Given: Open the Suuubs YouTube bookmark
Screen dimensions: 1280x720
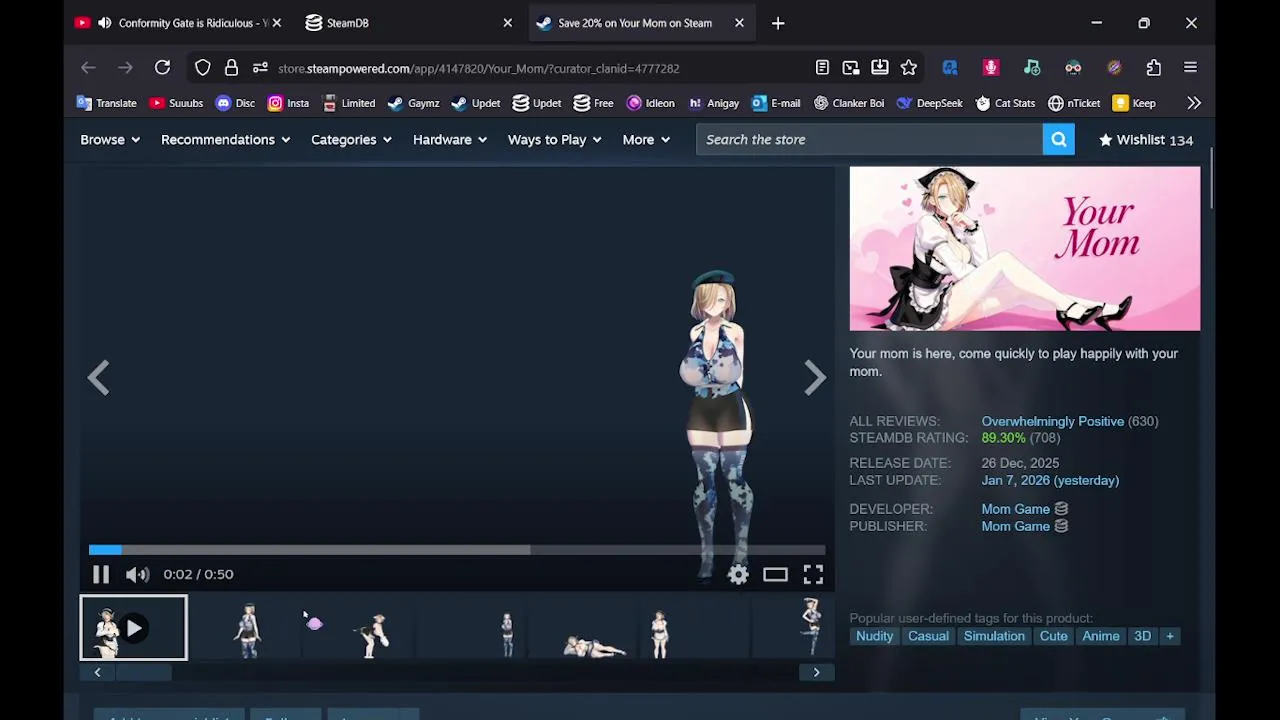Looking at the screenshot, I should pos(176,103).
